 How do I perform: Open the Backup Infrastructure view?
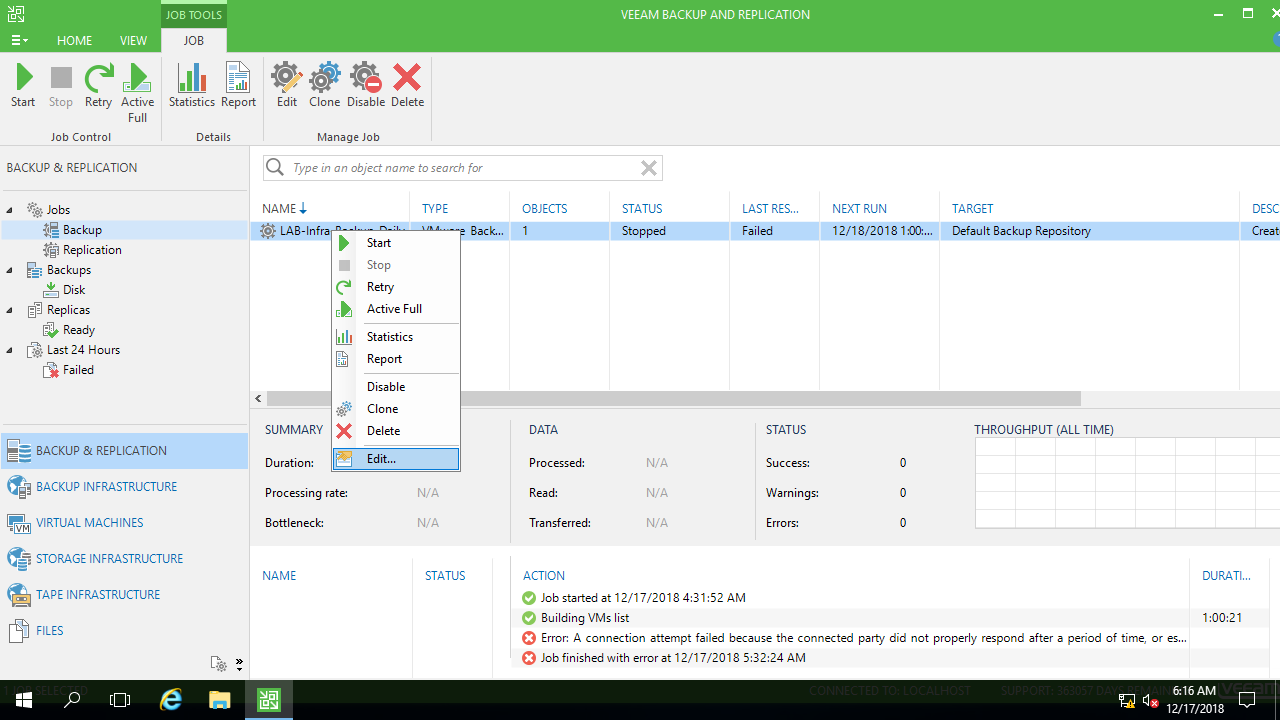(106, 487)
